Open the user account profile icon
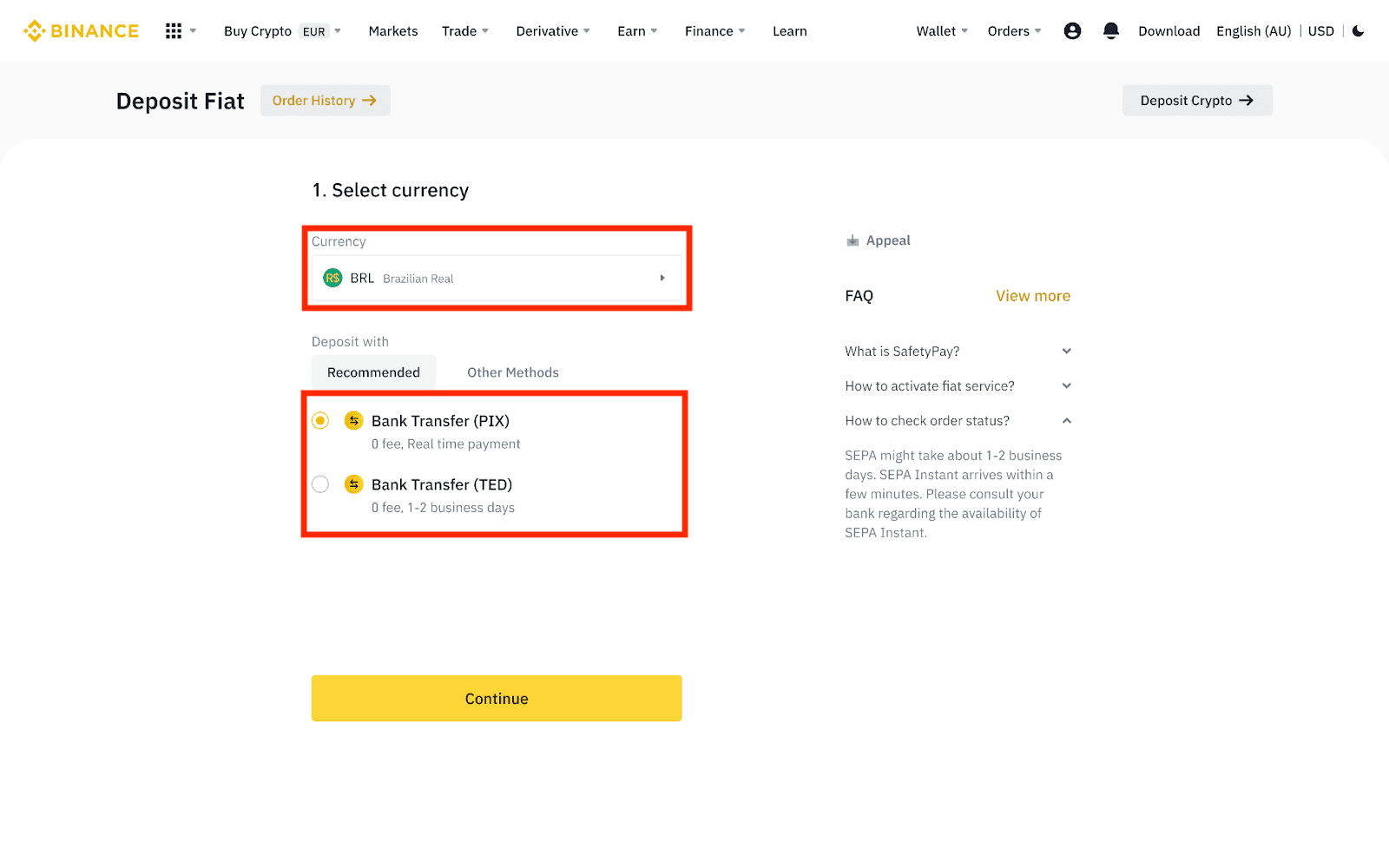Screen dimensions: 1389x868 point(1072,31)
